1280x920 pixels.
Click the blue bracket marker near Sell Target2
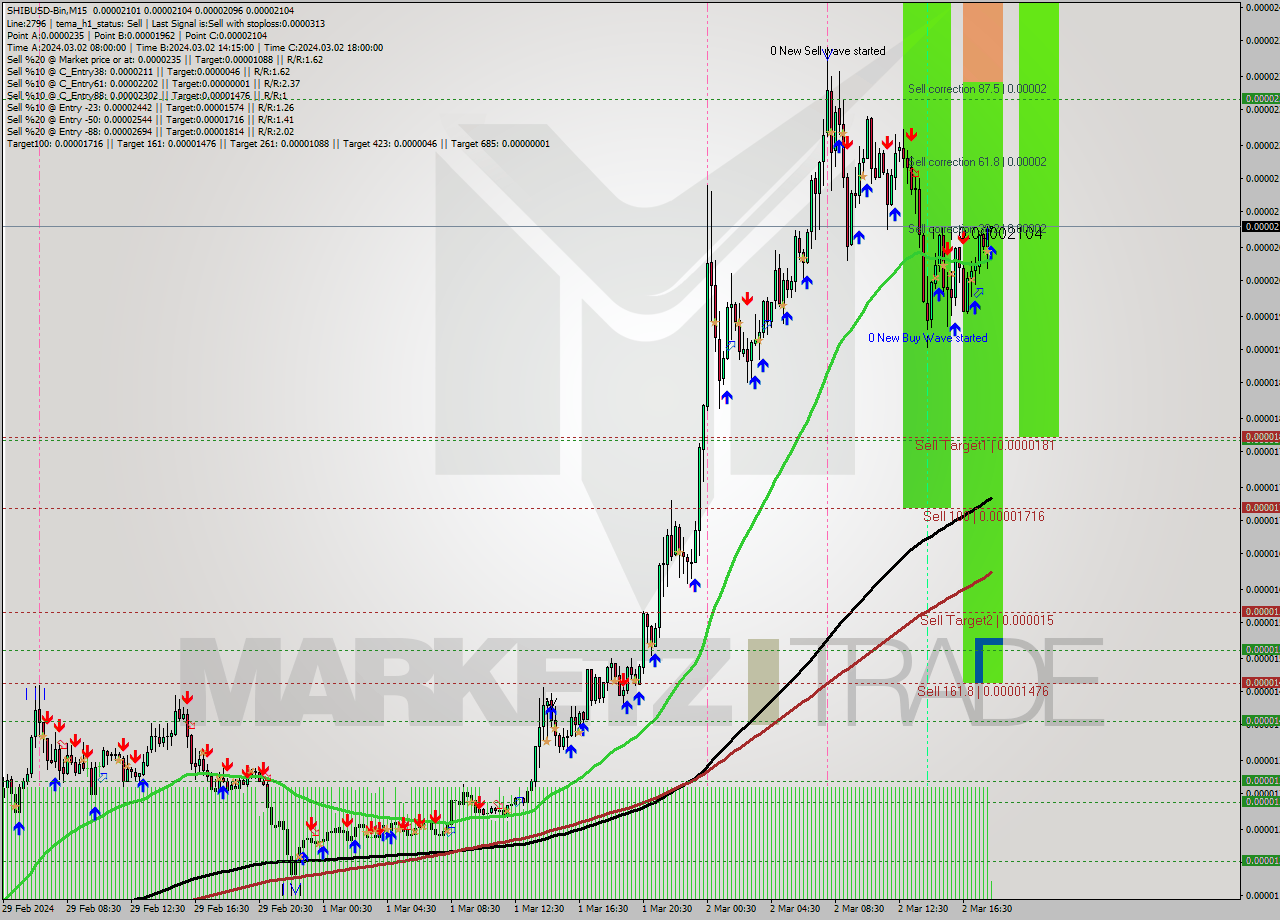[988, 661]
